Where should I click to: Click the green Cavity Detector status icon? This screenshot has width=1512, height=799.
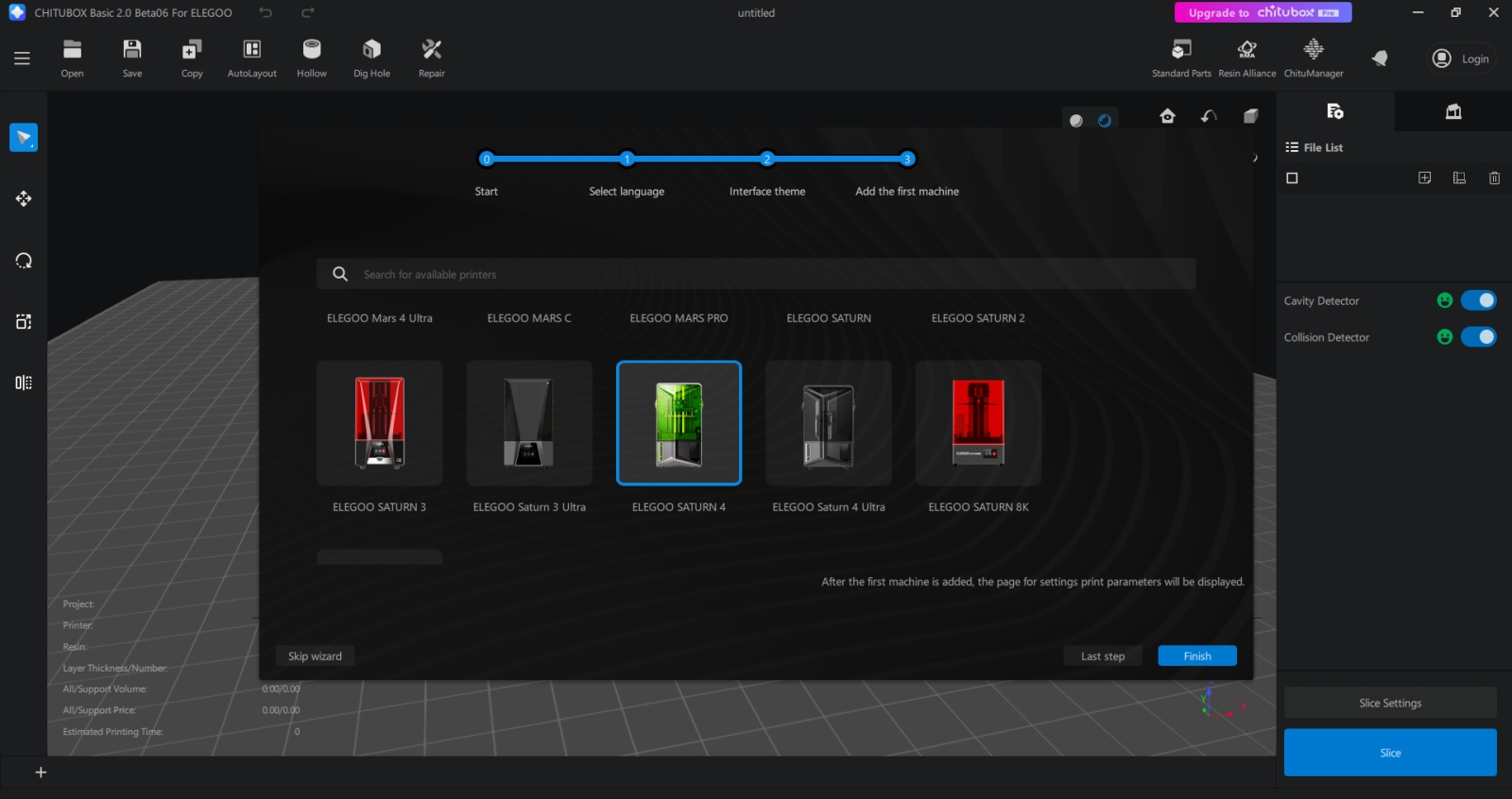click(1445, 300)
